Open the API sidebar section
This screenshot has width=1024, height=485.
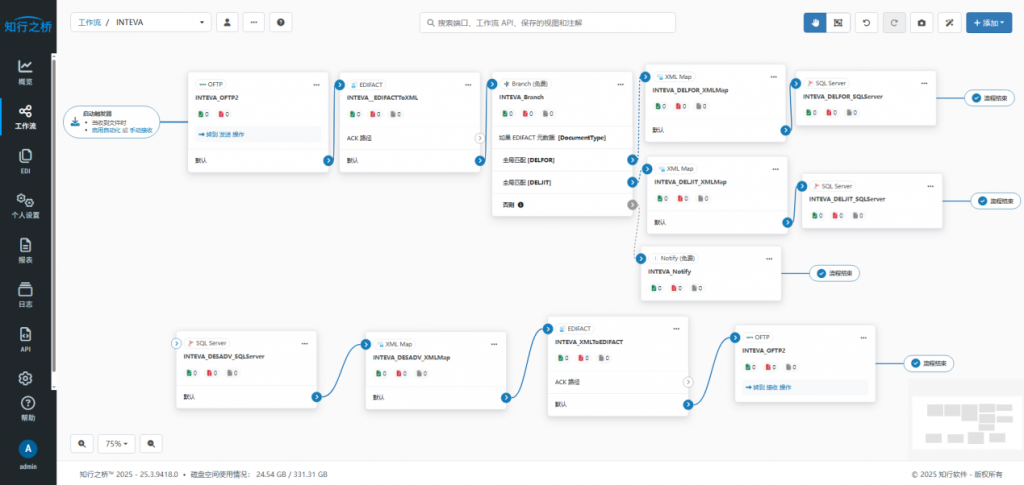tap(25, 339)
